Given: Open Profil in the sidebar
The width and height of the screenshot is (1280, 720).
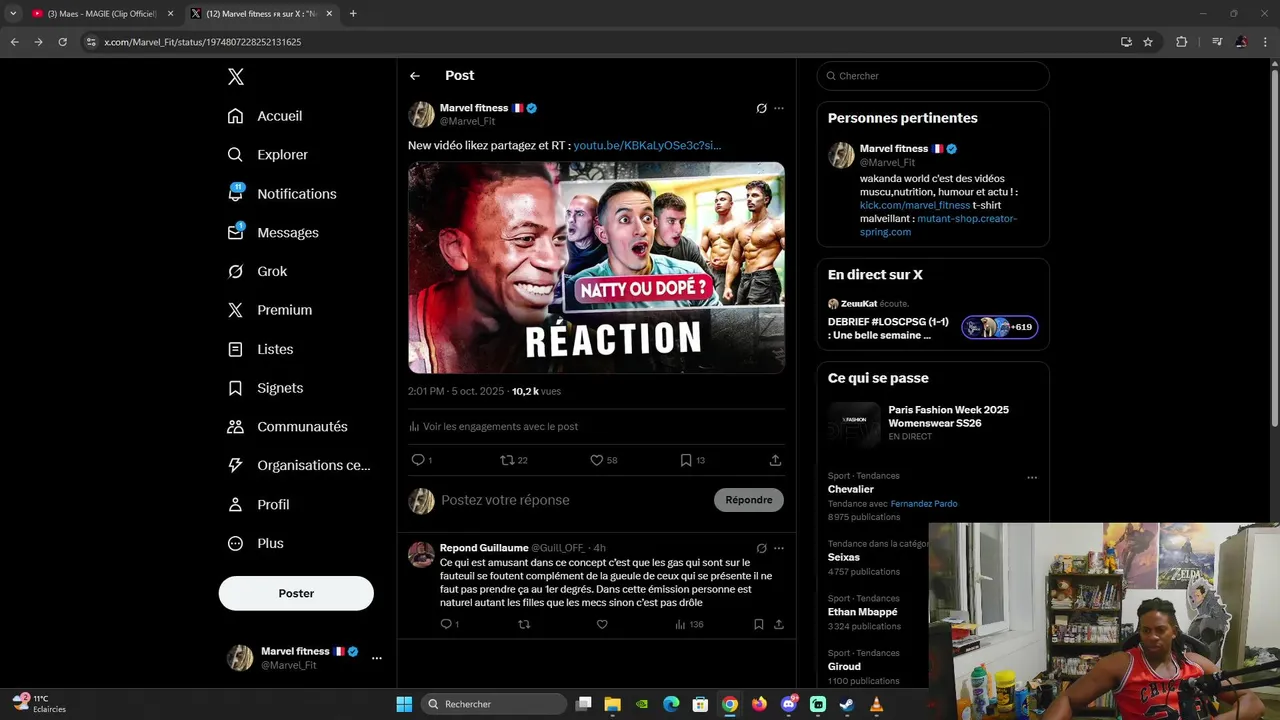Looking at the screenshot, I should click(x=258, y=504).
